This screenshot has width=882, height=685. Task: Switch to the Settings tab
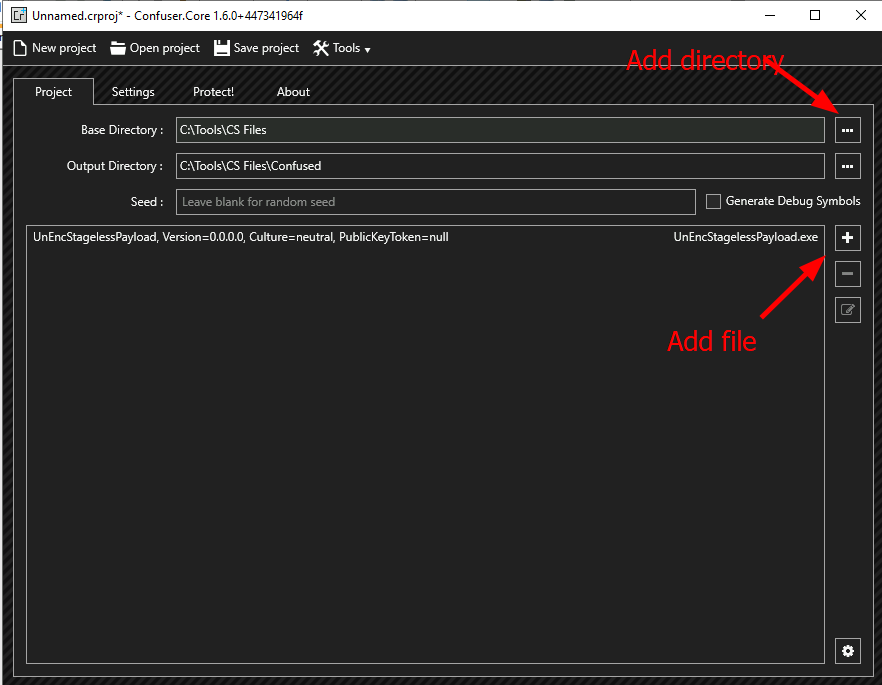(133, 92)
